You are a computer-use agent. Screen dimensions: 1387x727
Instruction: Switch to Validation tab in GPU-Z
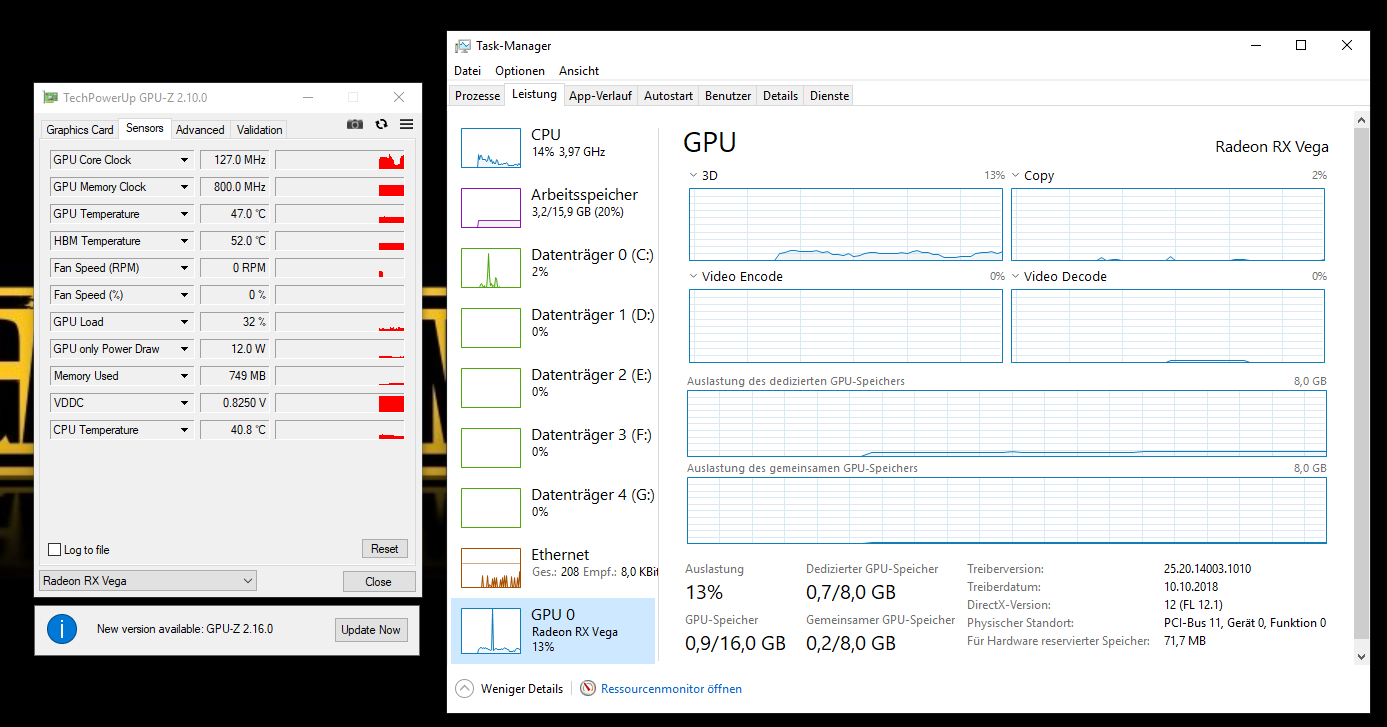tap(260, 130)
